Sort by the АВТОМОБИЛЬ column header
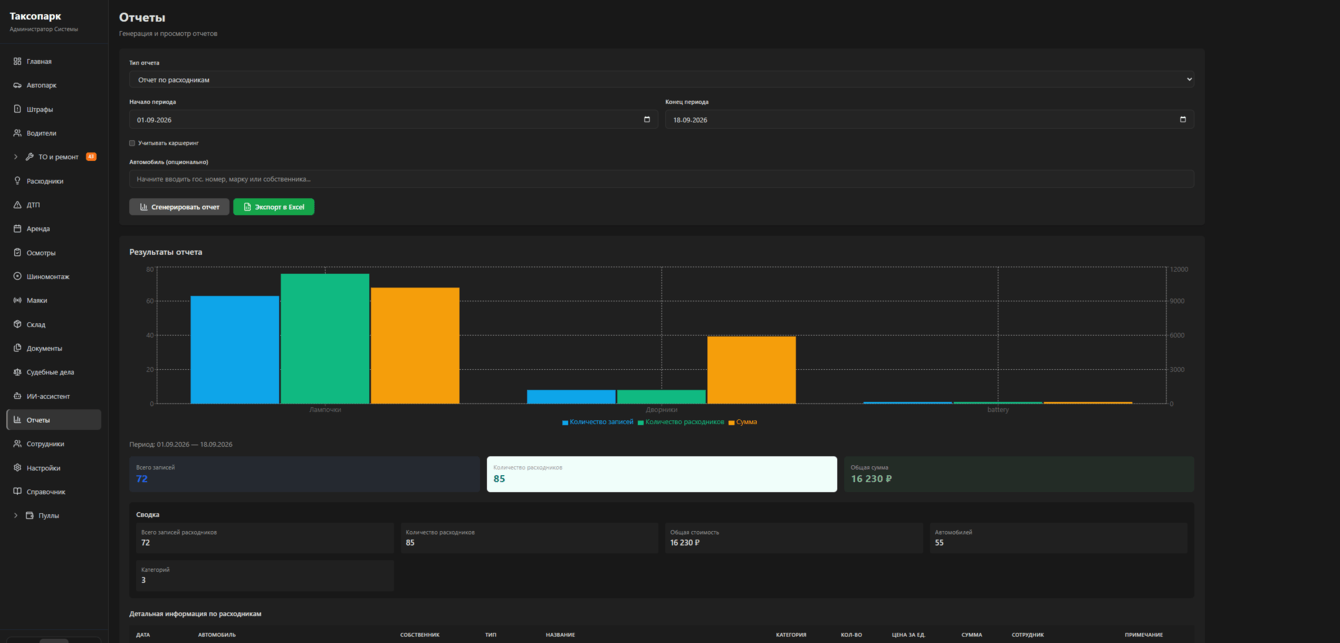Screen dimensions: 1340x643 click(217, 635)
